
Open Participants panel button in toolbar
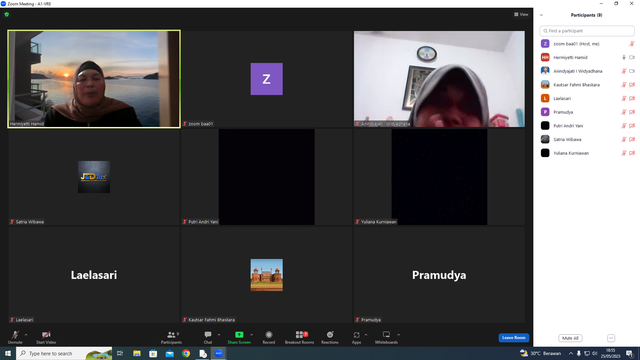(x=171, y=337)
